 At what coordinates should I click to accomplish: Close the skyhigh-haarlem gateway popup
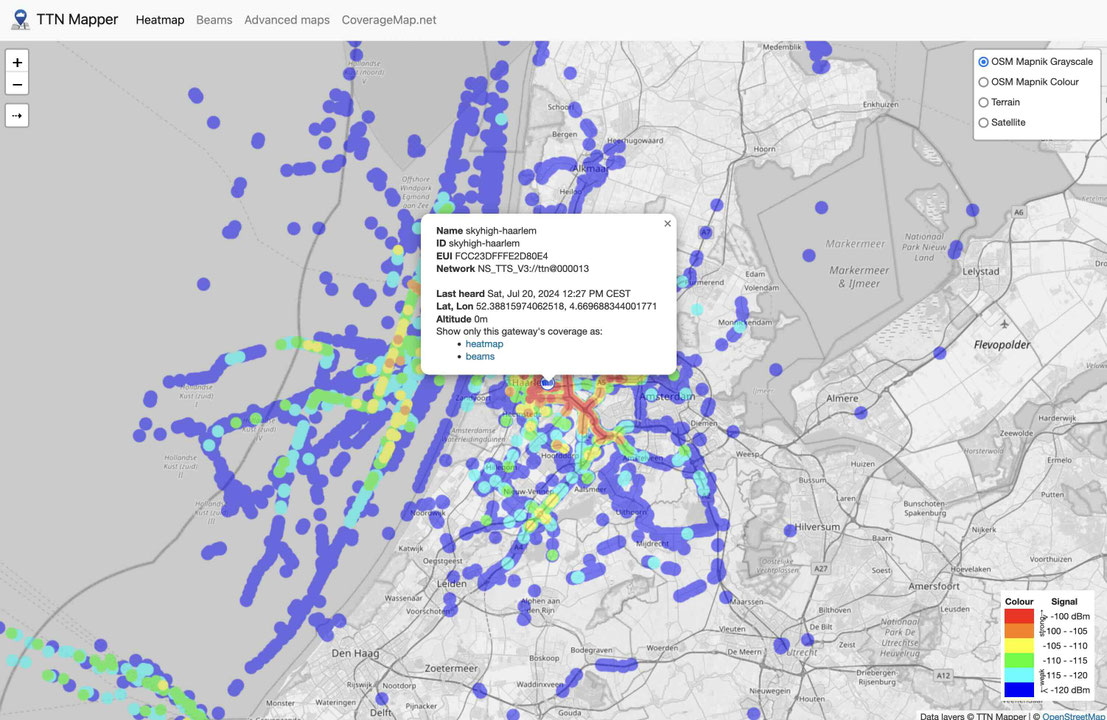(667, 224)
